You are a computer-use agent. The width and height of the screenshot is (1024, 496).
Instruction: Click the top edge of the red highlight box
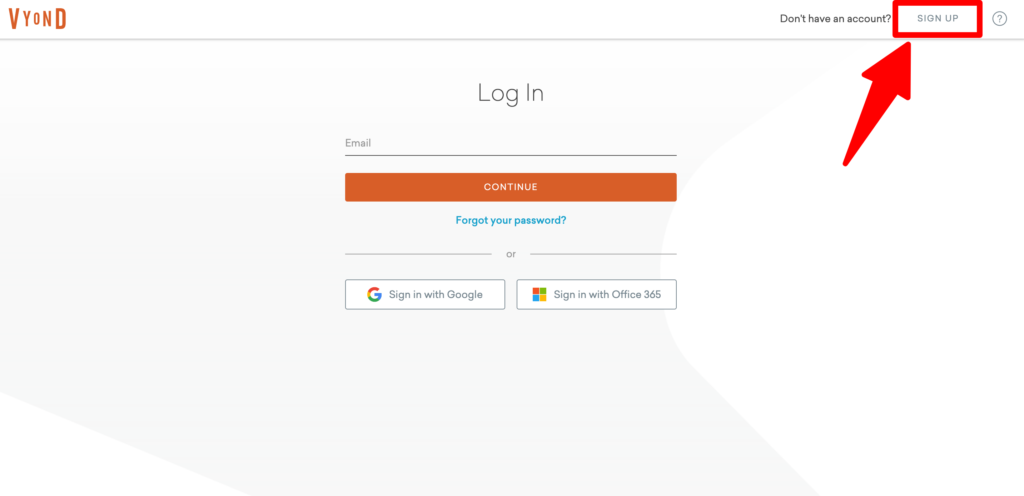point(938,4)
